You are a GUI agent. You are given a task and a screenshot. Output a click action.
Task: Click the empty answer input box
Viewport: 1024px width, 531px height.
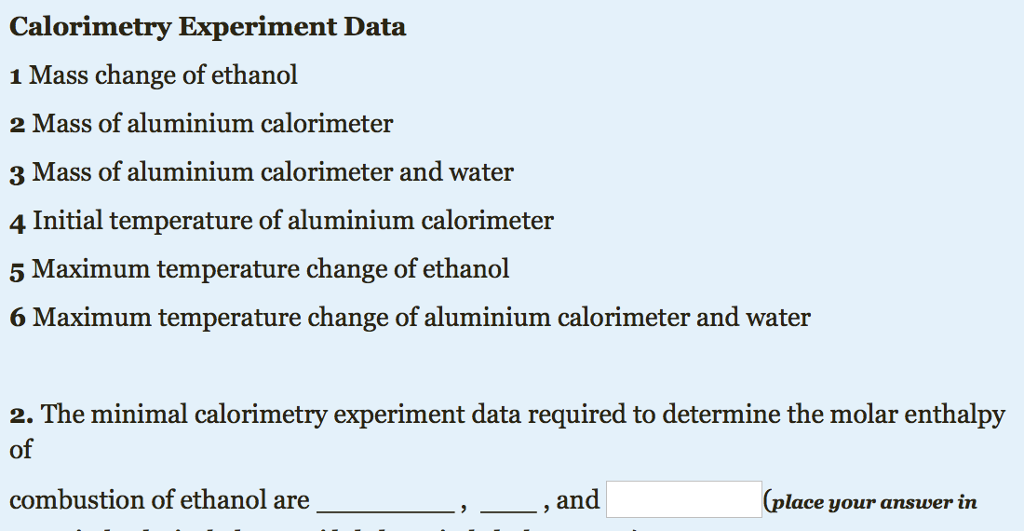click(684, 500)
